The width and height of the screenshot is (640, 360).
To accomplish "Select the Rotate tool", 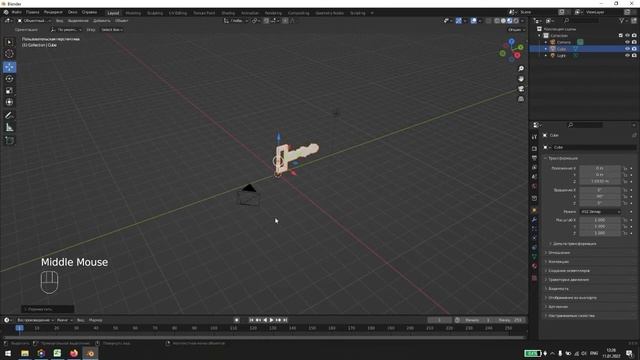I will click(9, 79).
